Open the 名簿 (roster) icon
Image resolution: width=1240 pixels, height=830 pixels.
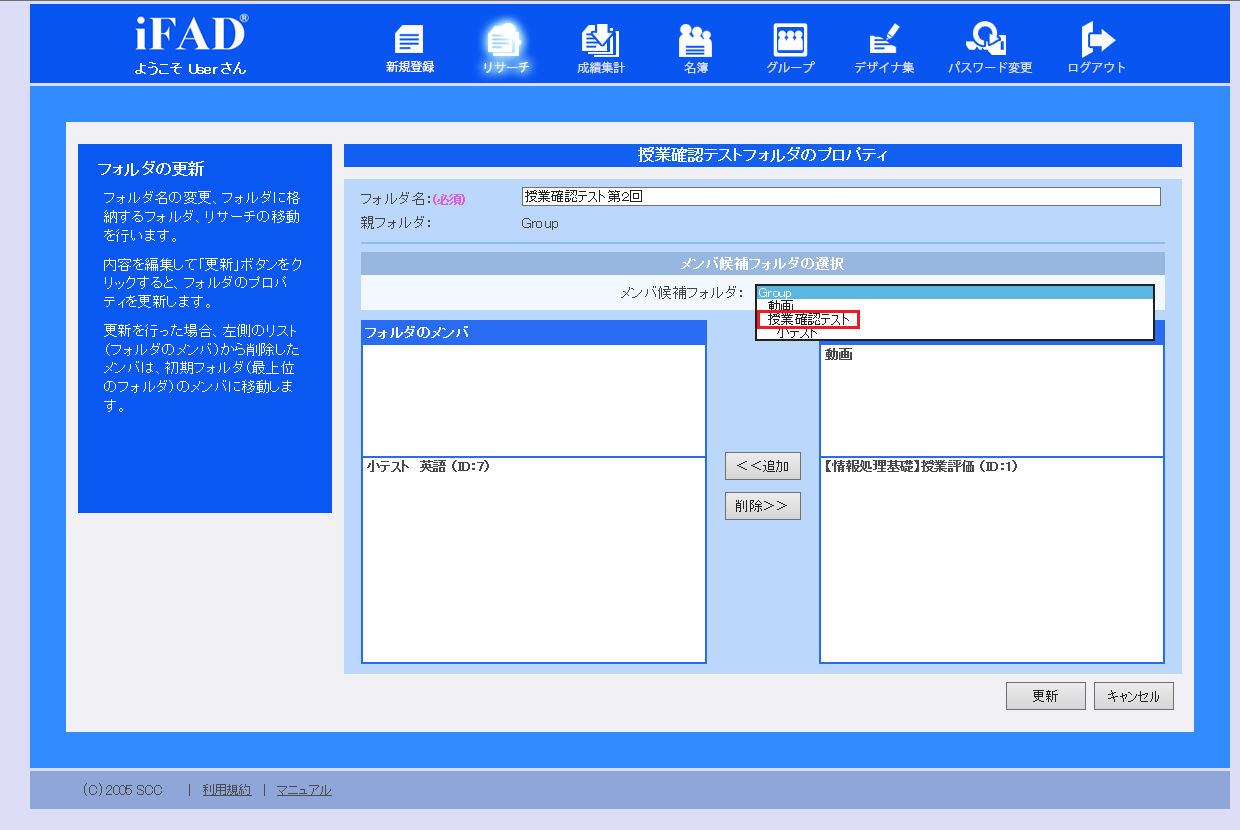(695, 48)
